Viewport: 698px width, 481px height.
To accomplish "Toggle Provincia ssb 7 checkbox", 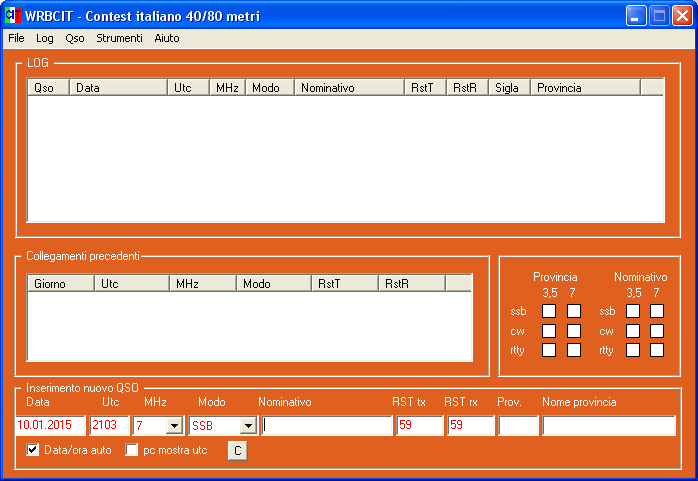I will pos(574,311).
